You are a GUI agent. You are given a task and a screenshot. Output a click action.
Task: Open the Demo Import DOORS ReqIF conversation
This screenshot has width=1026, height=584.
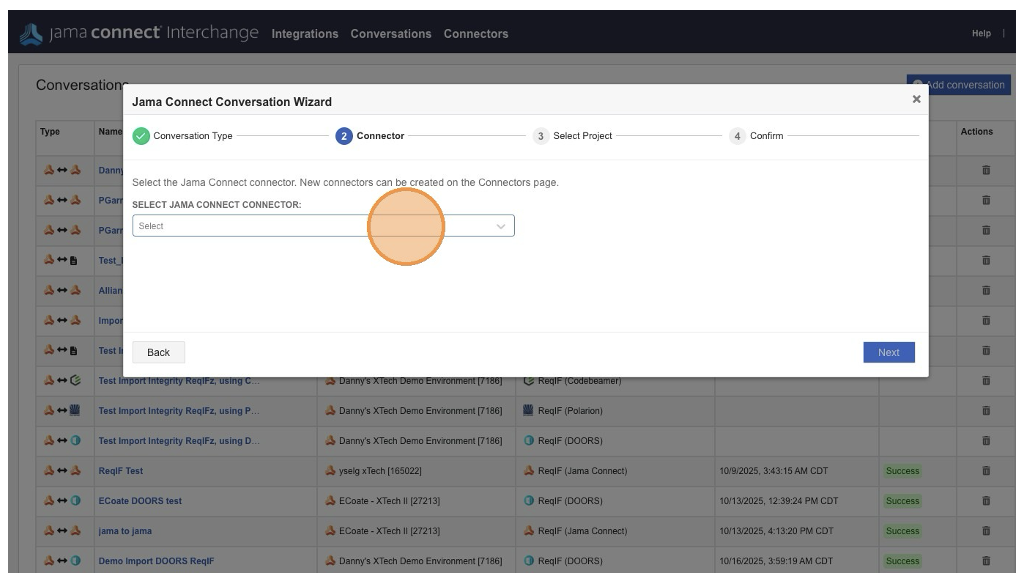(x=156, y=561)
